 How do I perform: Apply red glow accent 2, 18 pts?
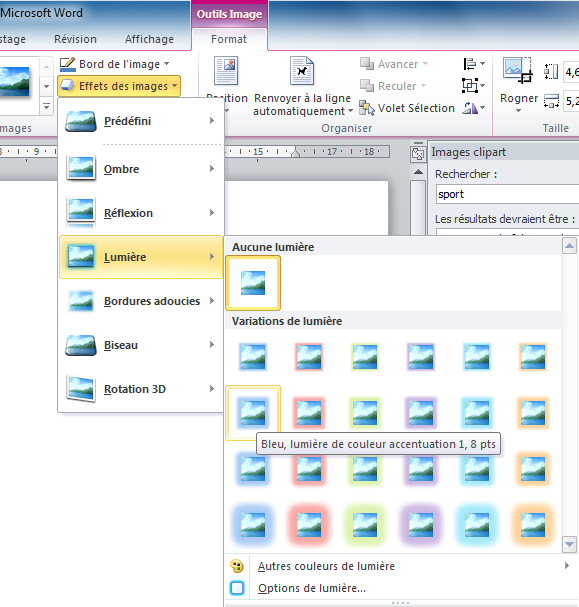[x=309, y=525]
